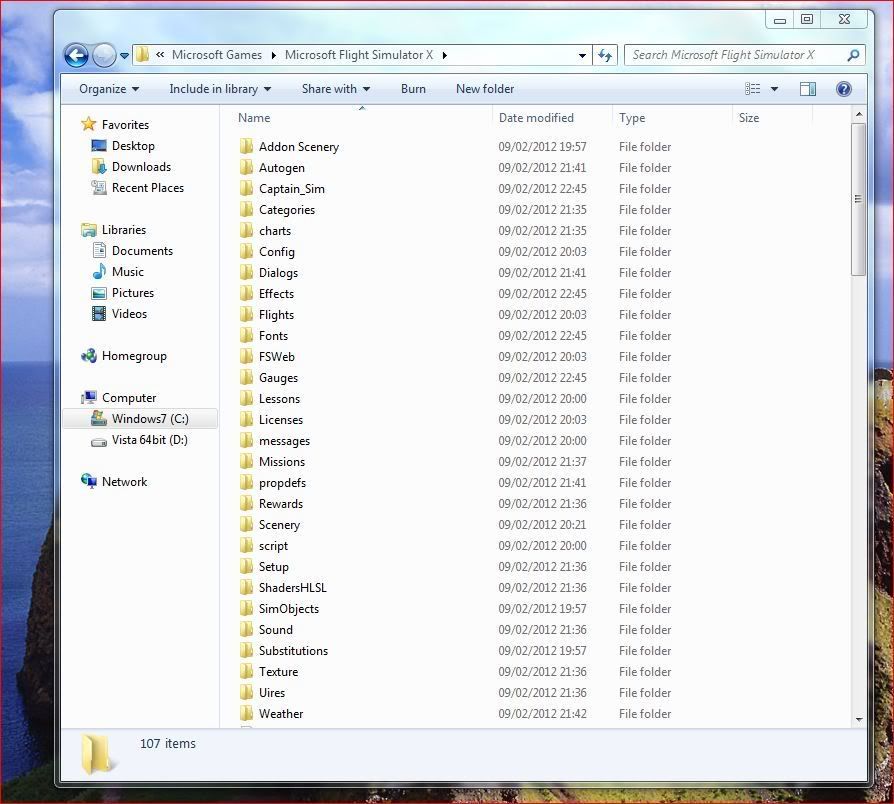Click the New folder button
Screen dimensions: 894x804
pos(485,89)
